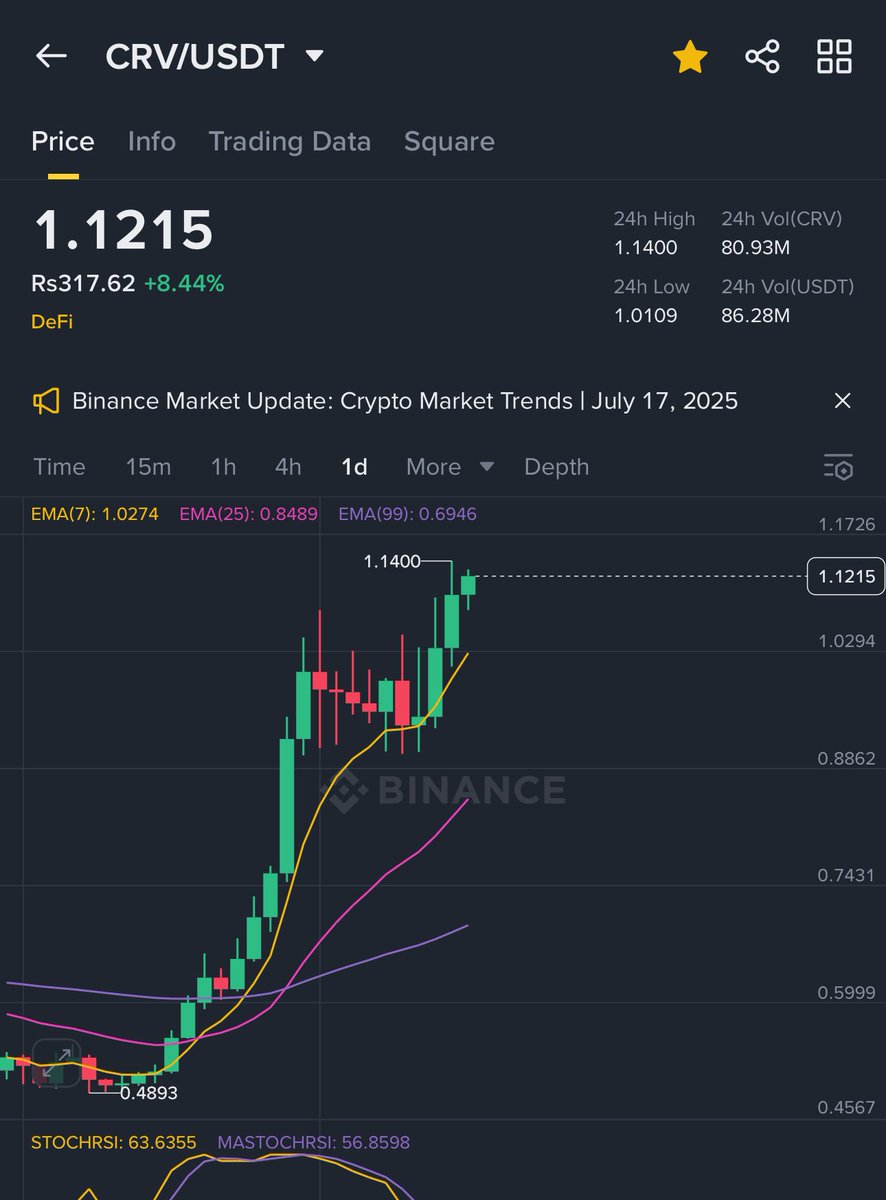Viewport: 886px width, 1200px height.
Task: Tap the MASTOCHRSI: 56.8598 label
Action: tap(313, 1142)
